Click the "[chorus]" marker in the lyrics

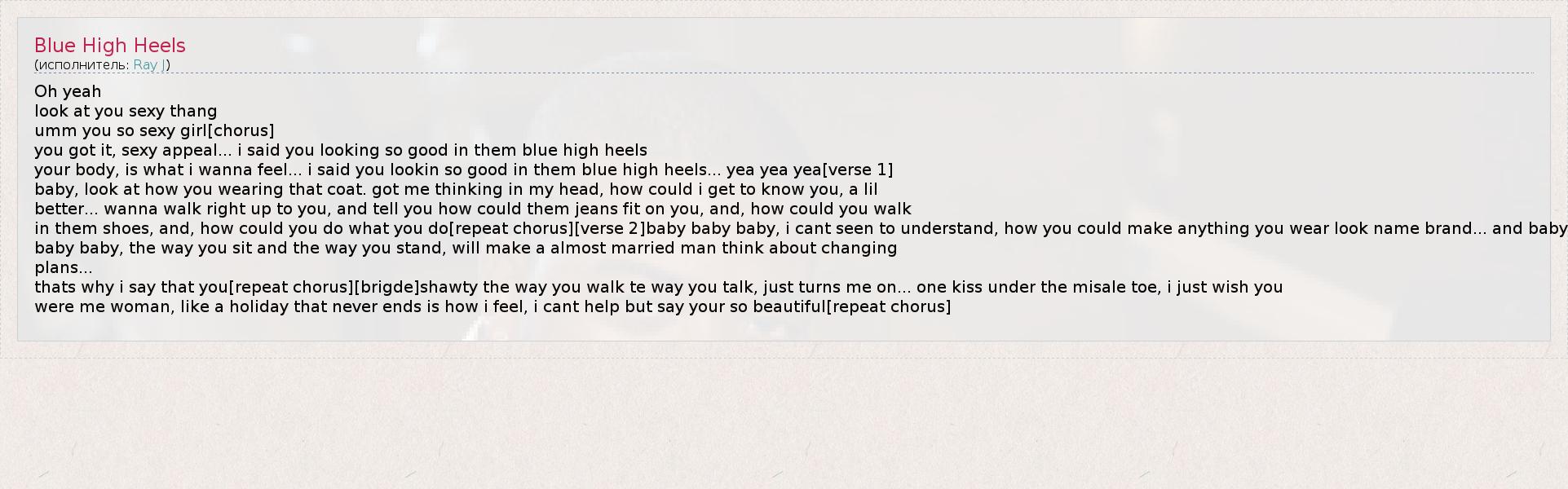tap(241, 130)
